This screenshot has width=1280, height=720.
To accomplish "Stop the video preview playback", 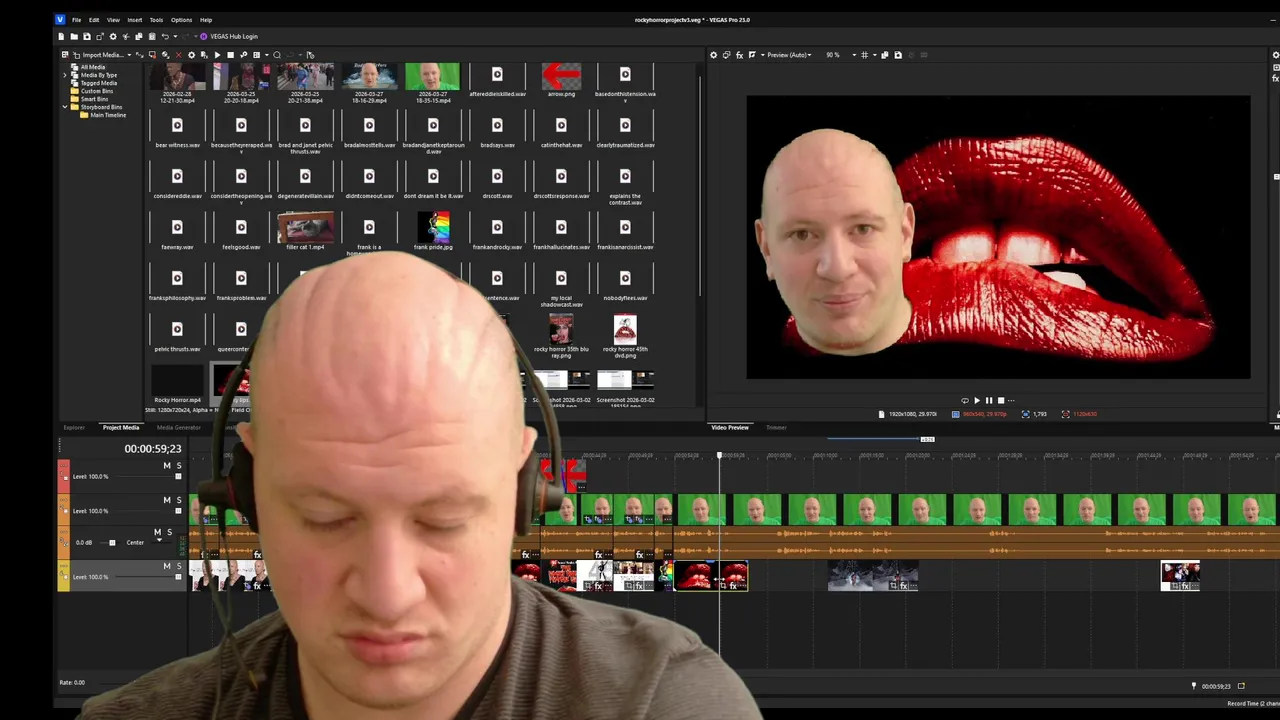I will pos(1001,400).
